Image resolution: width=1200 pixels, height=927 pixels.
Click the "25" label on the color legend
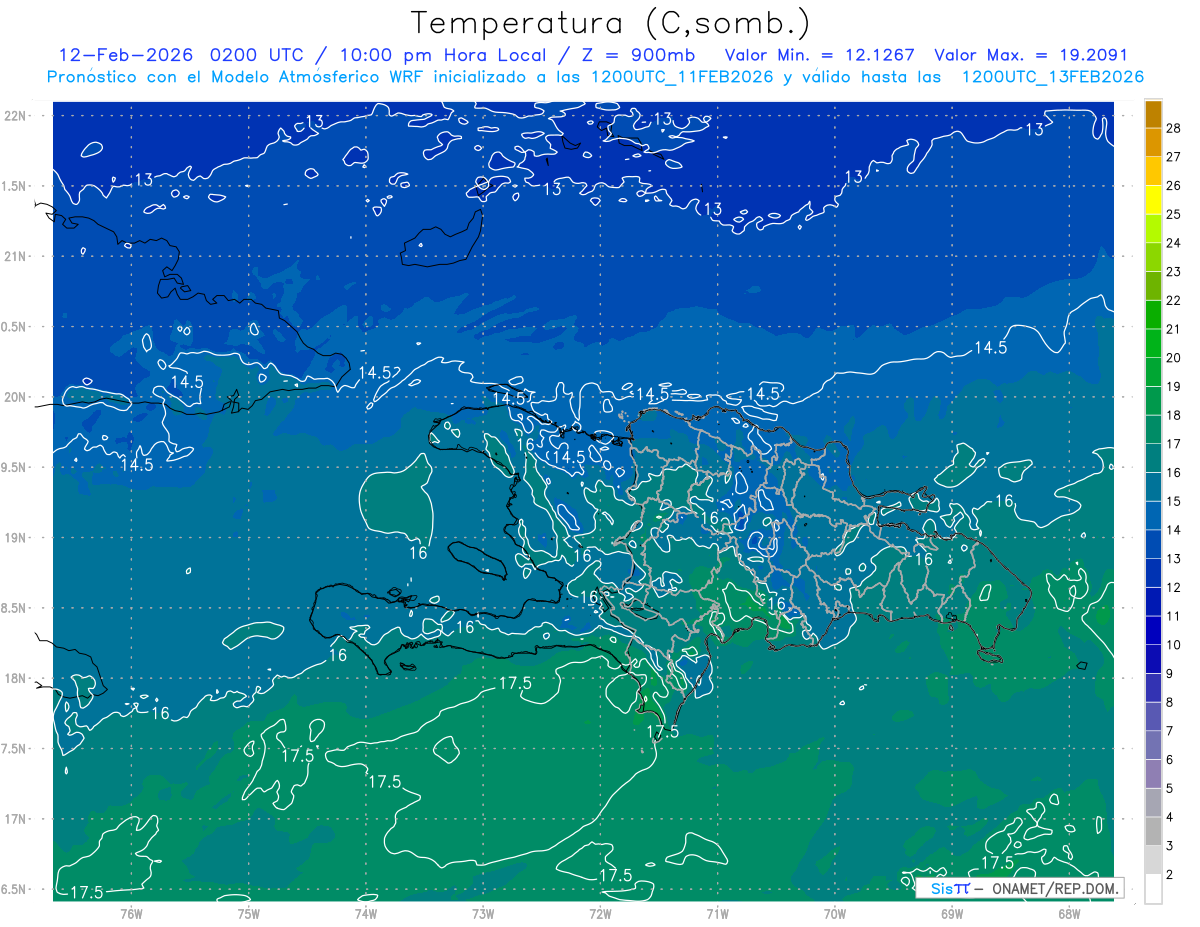(1174, 214)
